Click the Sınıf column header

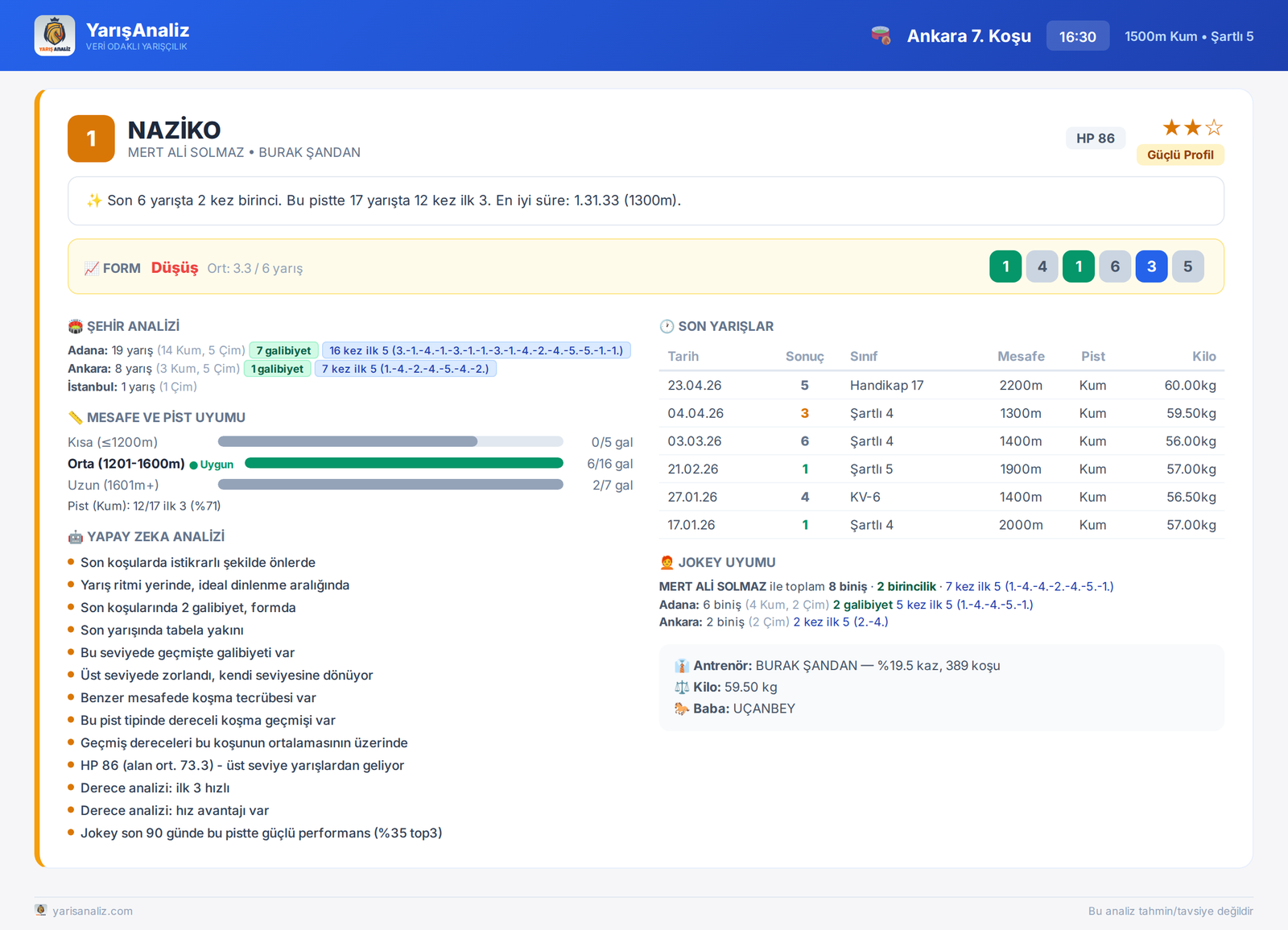point(864,356)
